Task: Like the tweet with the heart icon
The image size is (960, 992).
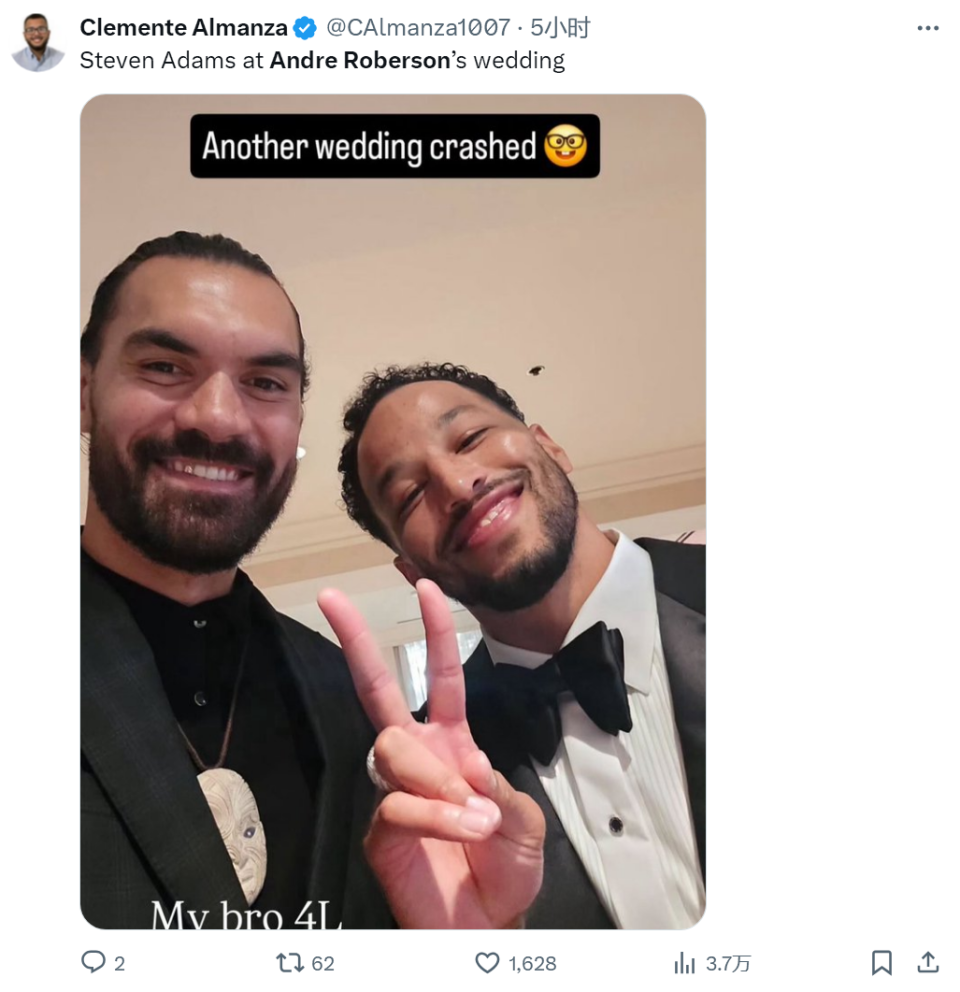Action: click(x=486, y=962)
